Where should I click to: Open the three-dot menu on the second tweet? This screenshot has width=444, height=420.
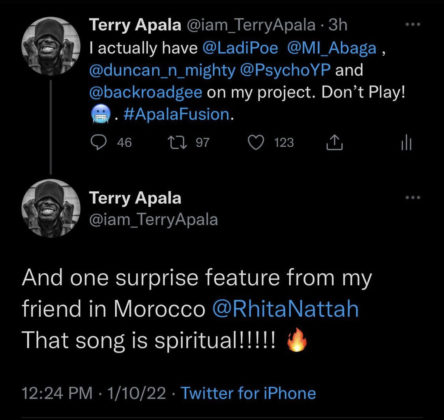(x=413, y=197)
